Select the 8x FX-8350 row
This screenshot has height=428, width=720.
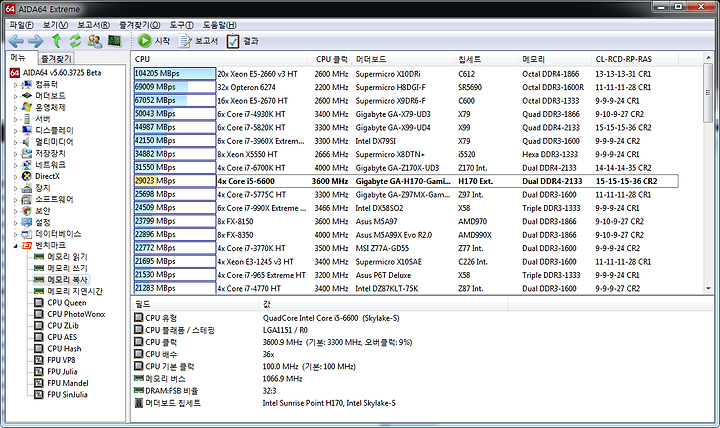click(405, 235)
